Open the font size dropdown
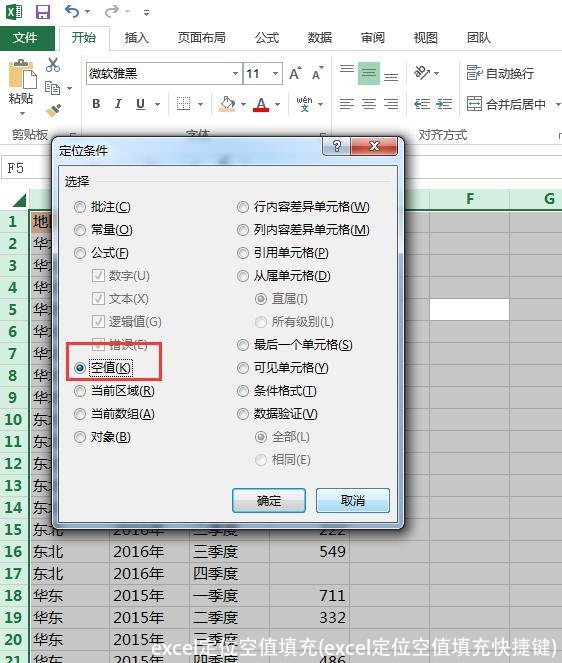562x663 pixels. coord(275,74)
